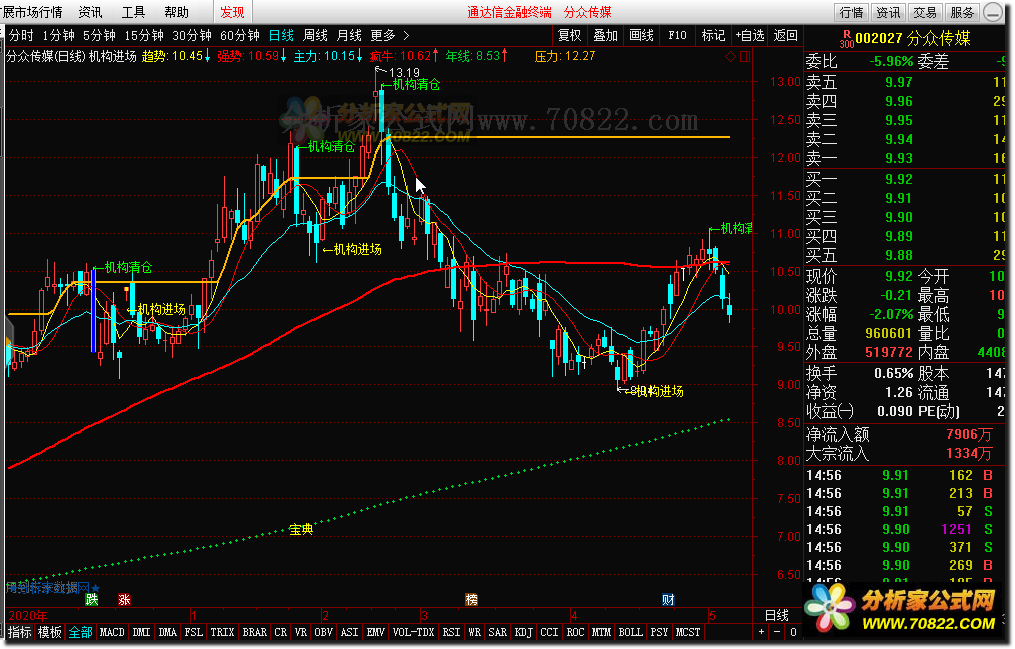1015x649 pixels.
Task: Select the KDJ indicator
Action: pyautogui.click(x=523, y=632)
